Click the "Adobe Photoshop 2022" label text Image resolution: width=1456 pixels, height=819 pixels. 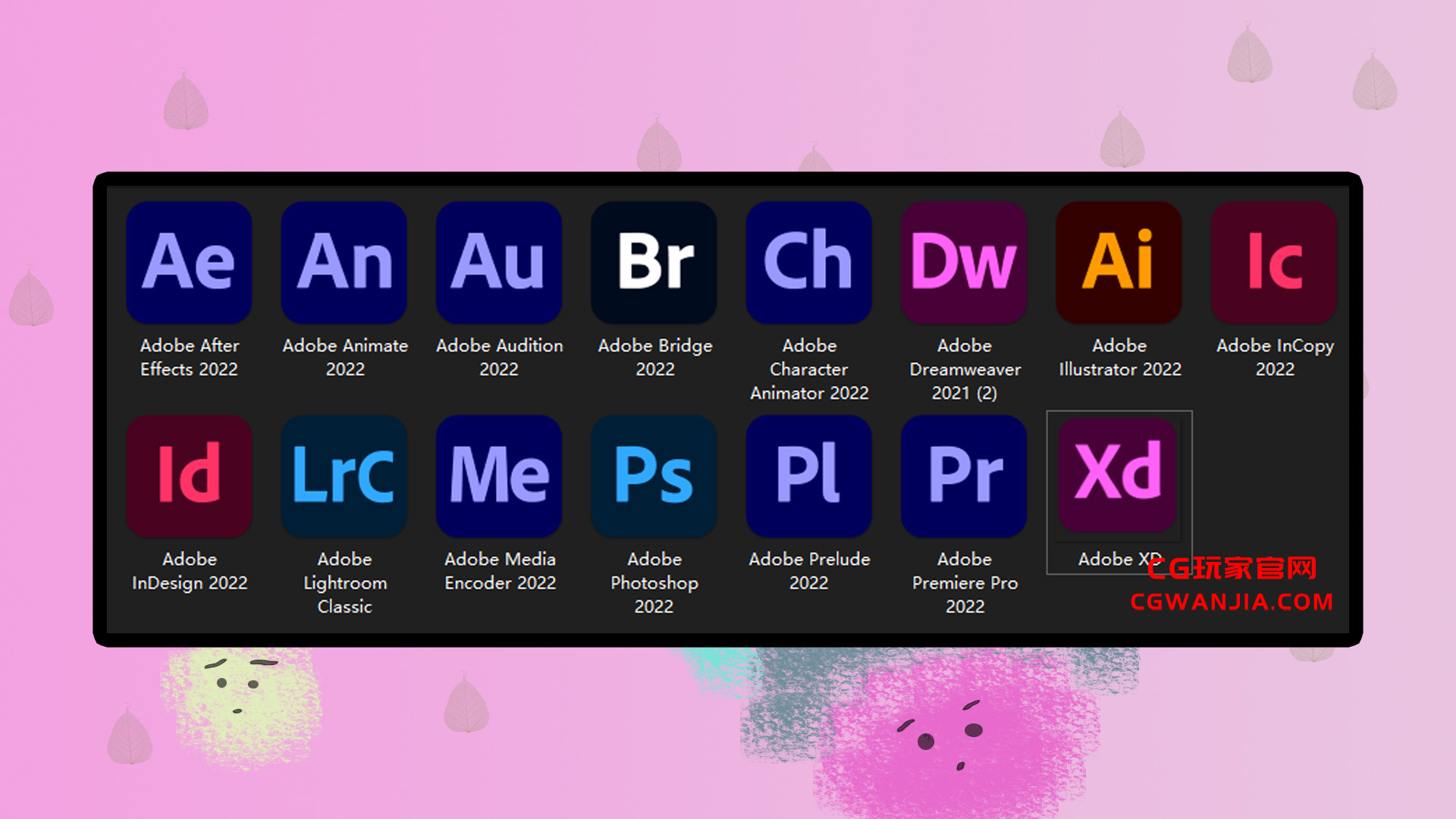654,582
